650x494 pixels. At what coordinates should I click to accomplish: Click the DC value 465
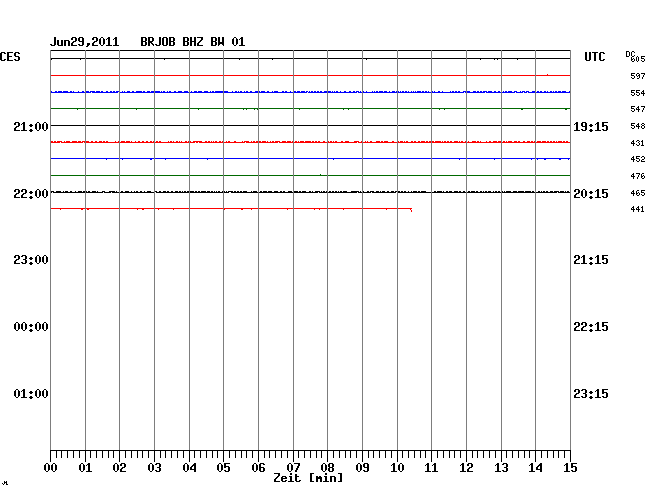638,193
